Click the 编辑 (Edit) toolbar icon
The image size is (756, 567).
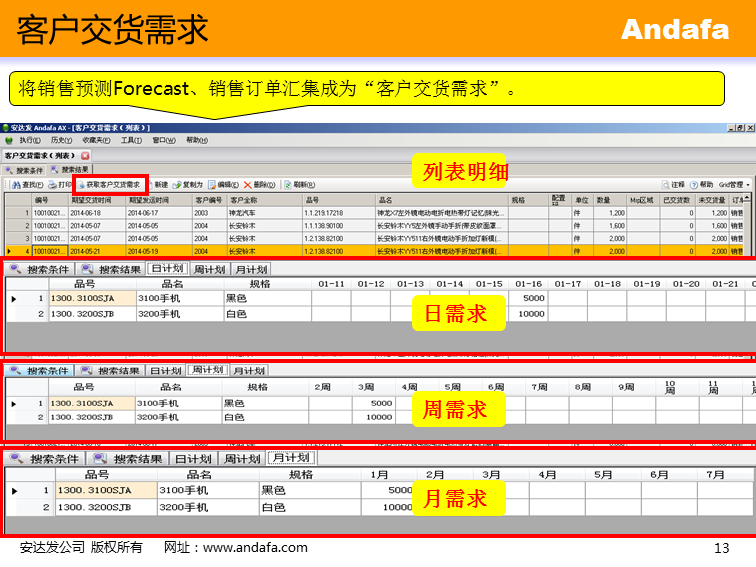tap(211, 185)
